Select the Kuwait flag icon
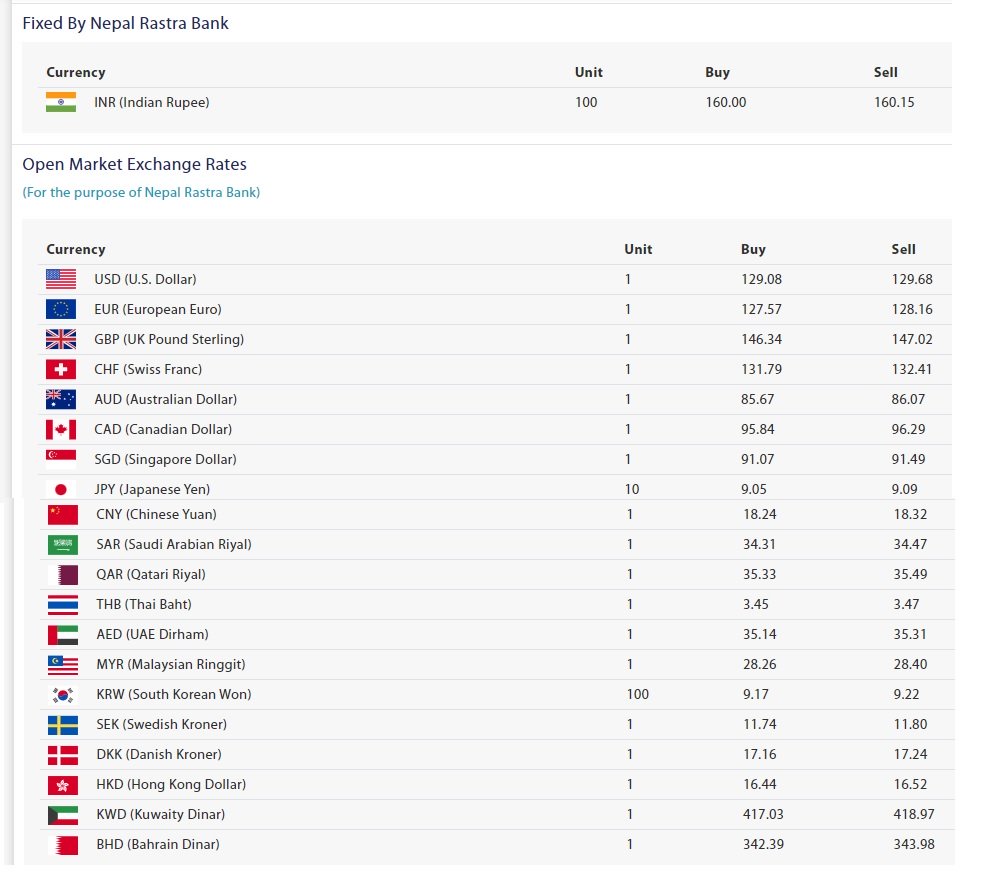 pos(62,814)
